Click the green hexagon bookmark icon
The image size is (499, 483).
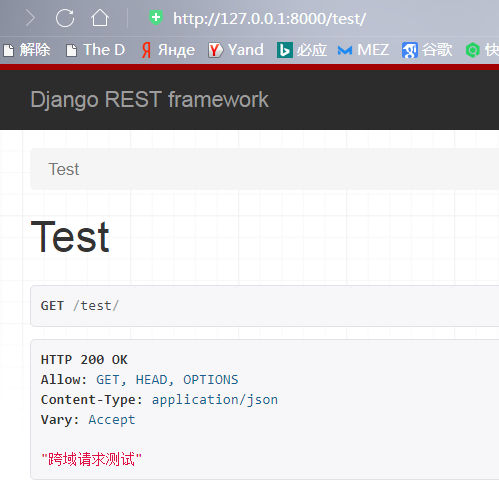pyautogui.click(x=472, y=50)
